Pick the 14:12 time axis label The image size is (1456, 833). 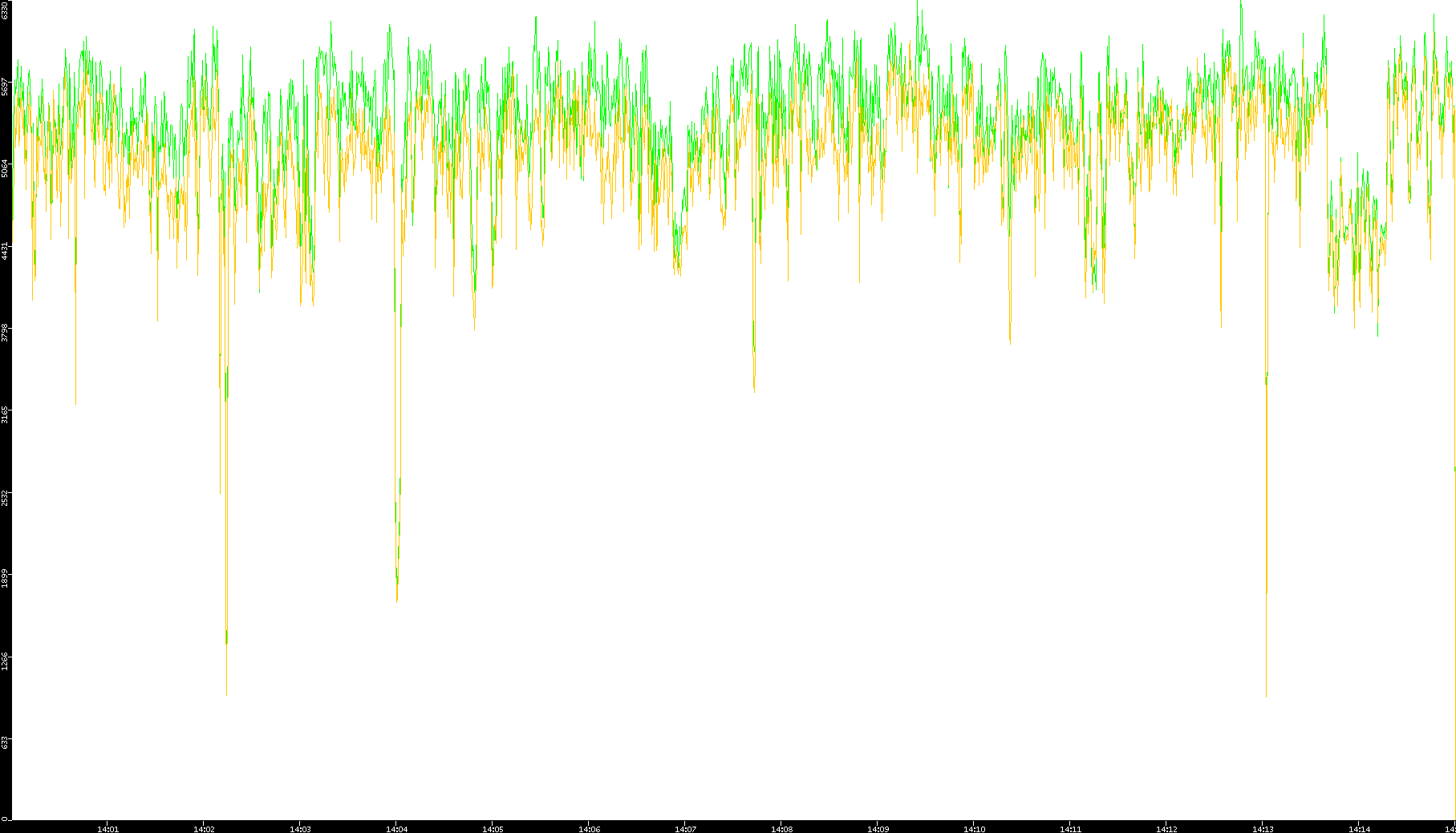coord(1166,829)
